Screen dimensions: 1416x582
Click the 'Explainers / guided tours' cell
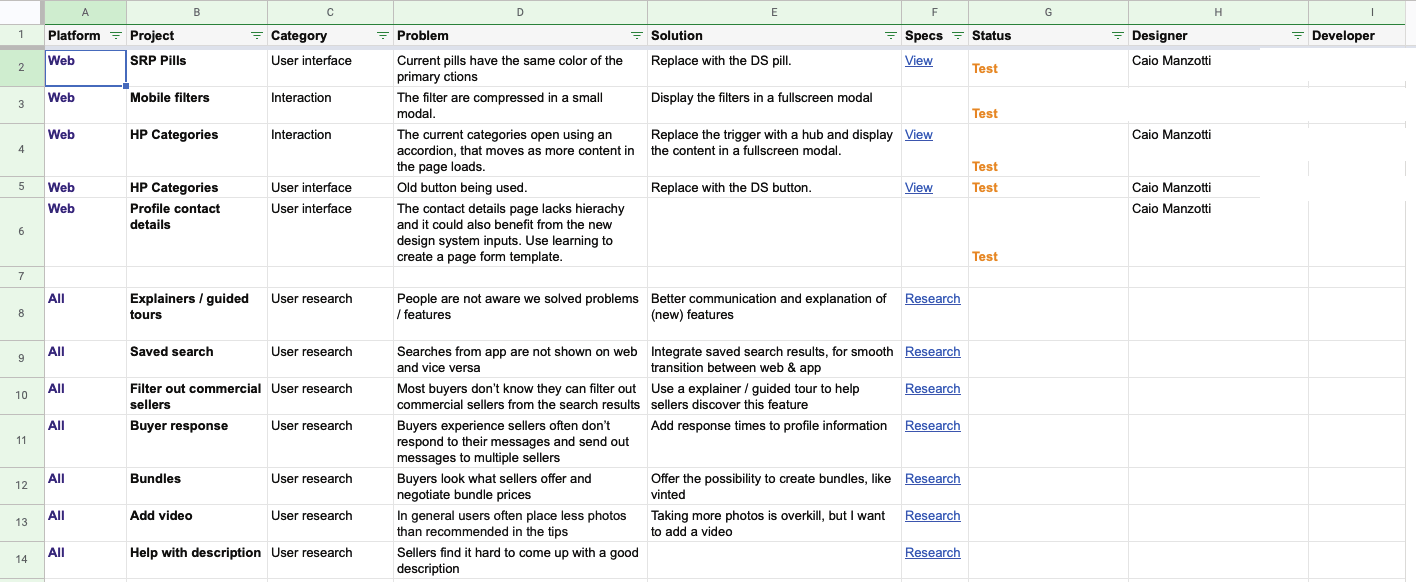coord(197,314)
